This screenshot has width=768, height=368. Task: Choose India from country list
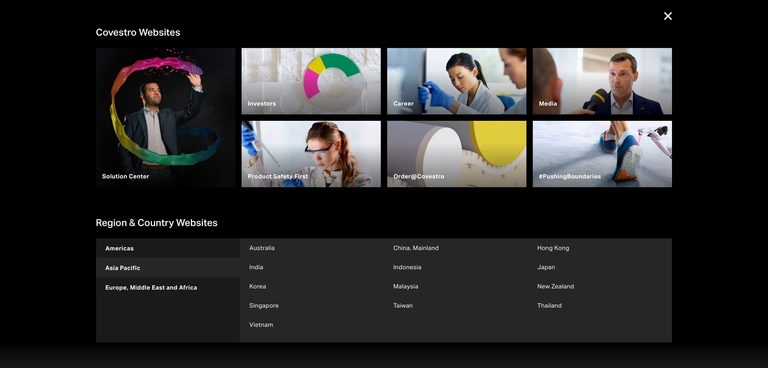coord(256,267)
